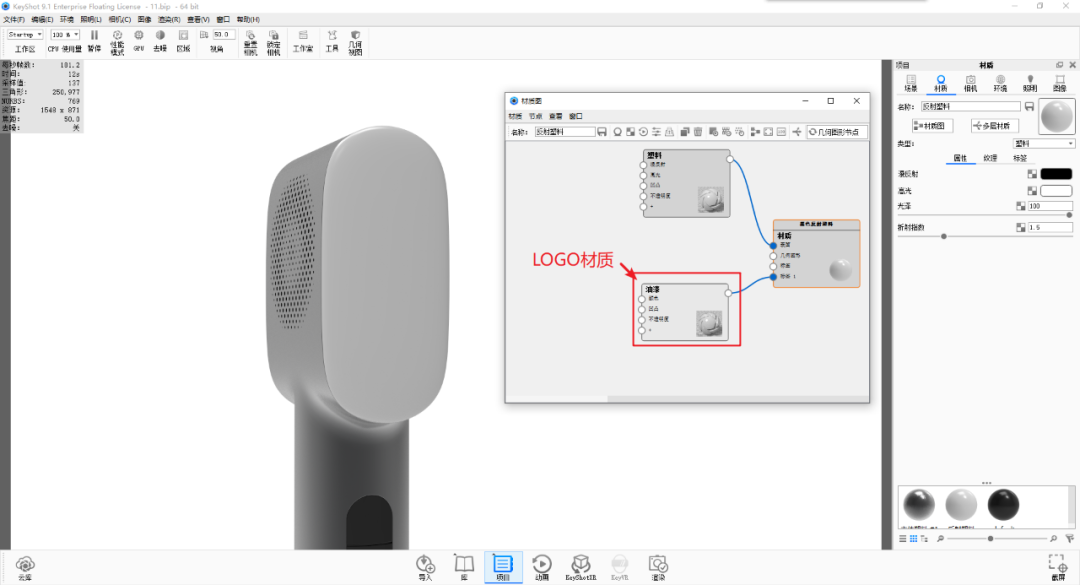Click name field in Material Graph toolbar
1080x585 pixels.
[x=564, y=132]
